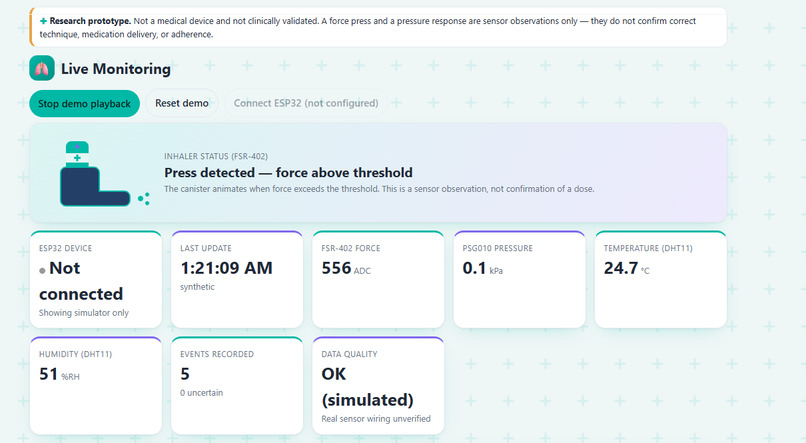Image resolution: width=806 pixels, height=443 pixels.
Task: Click 'Showing simulator only' caption
Action: pyautogui.click(x=84, y=312)
